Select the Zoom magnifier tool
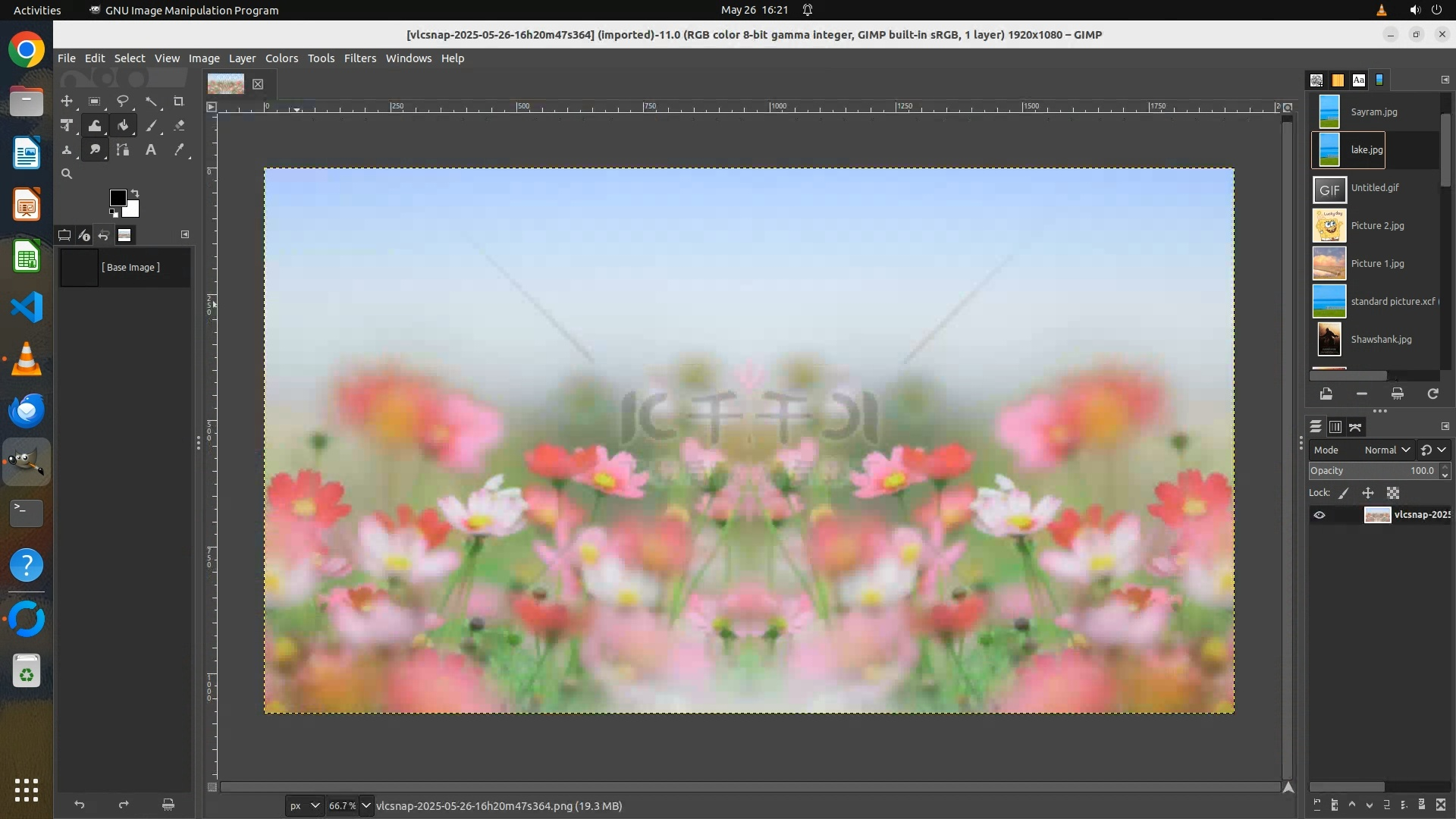The width and height of the screenshot is (1456, 819). coord(67,174)
